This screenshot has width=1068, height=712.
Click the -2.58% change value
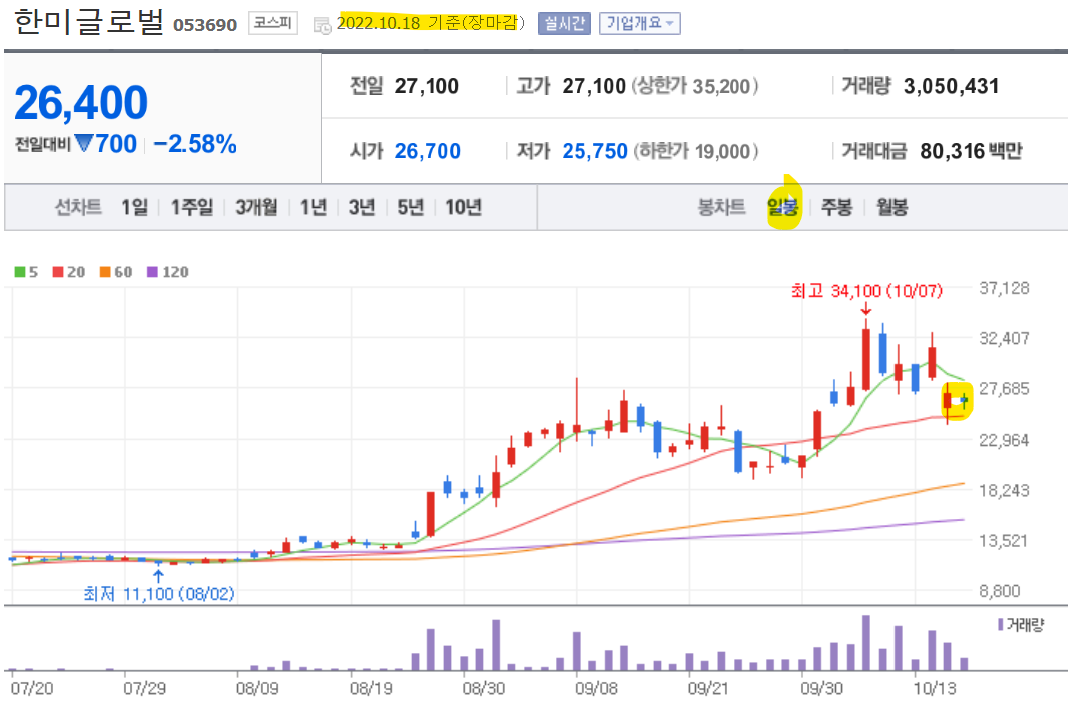click(195, 144)
